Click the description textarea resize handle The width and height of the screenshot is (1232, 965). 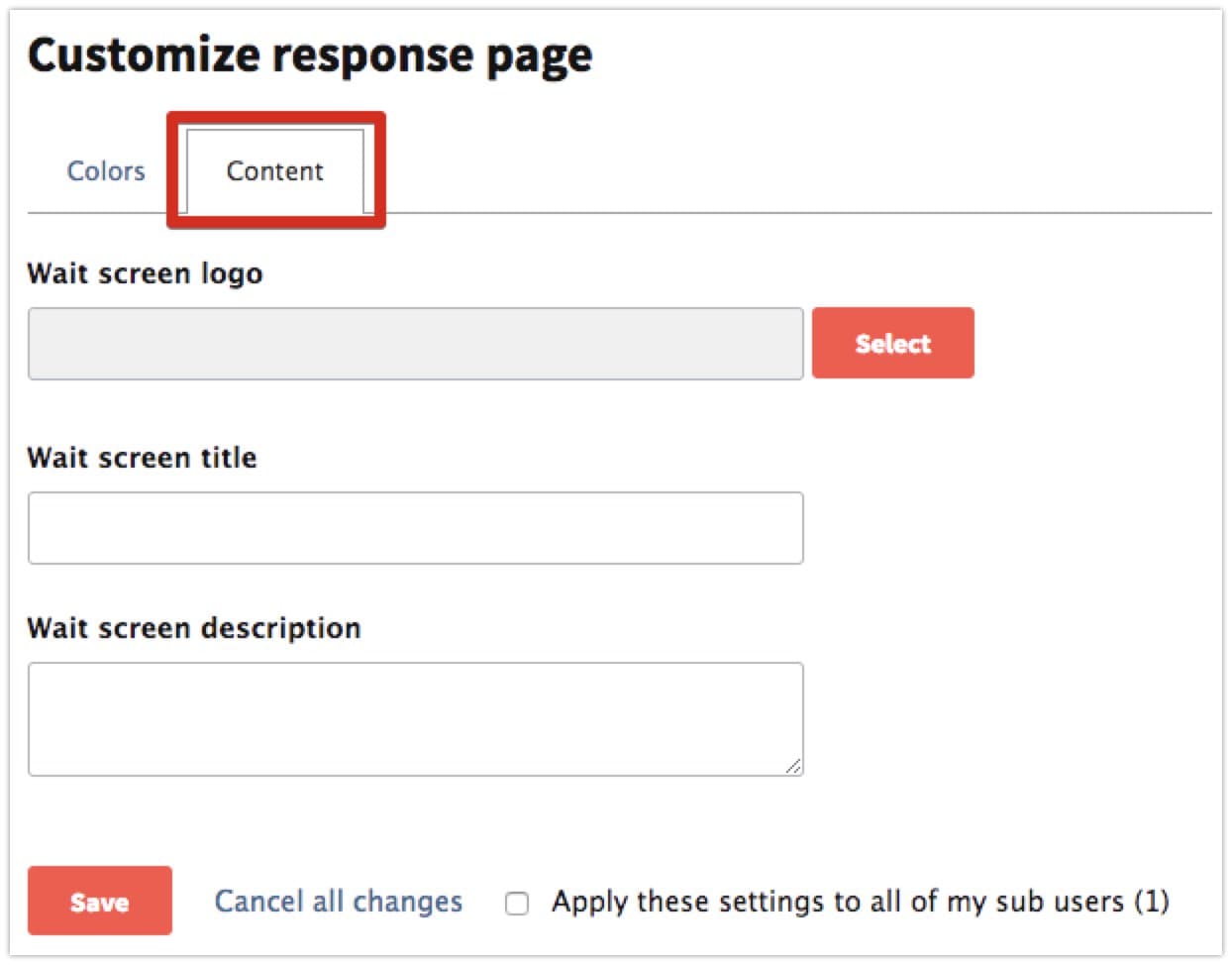[x=793, y=766]
